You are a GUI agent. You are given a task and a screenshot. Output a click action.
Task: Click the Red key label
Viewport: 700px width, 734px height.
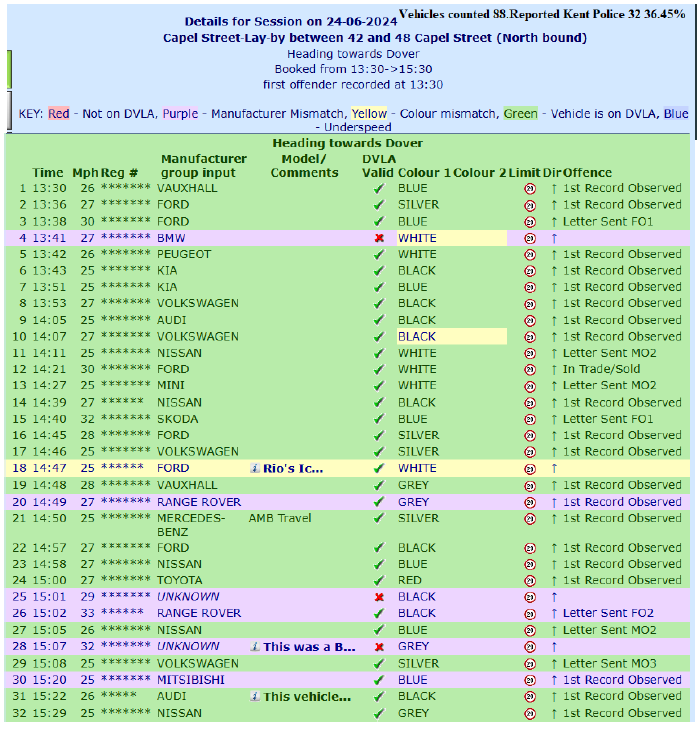pos(59,114)
